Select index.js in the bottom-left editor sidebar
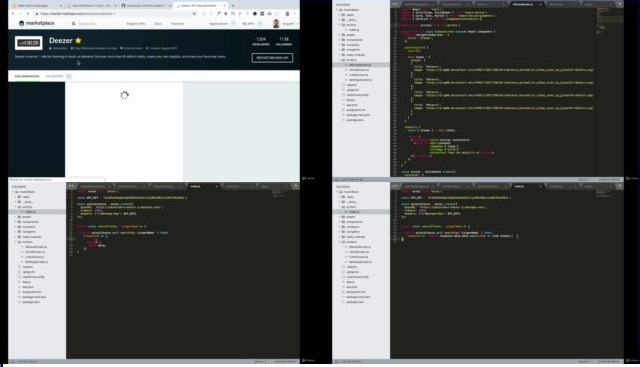The height and width of the screenshot is (367, 640). [x=29, y=212]
